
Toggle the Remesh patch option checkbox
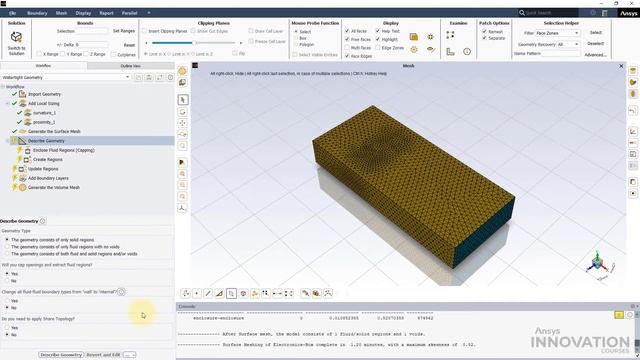click(484, 31)
